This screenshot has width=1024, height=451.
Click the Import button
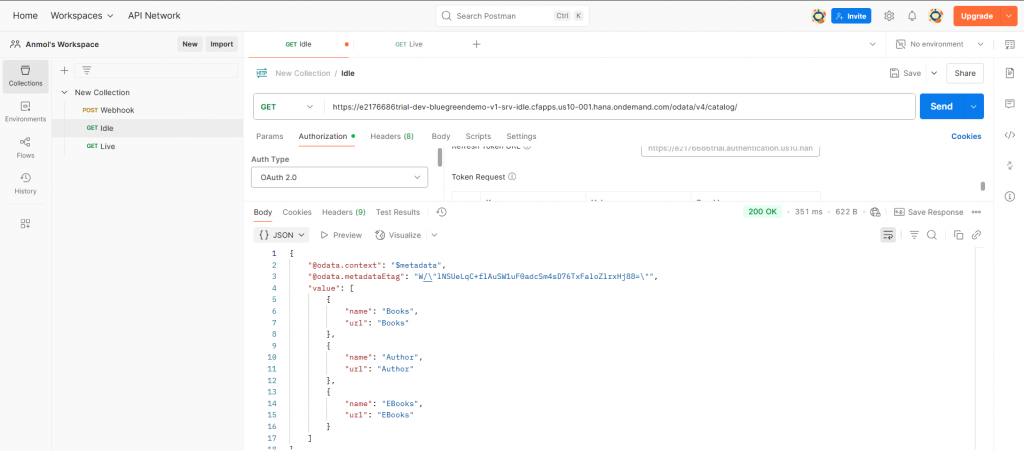tap(221, 44)
